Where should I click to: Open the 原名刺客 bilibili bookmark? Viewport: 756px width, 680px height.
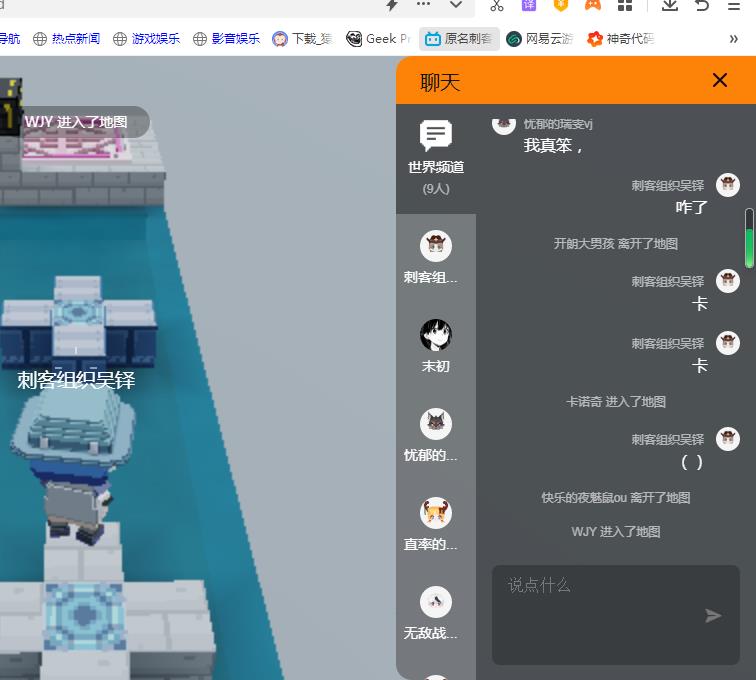coord(459,39)
